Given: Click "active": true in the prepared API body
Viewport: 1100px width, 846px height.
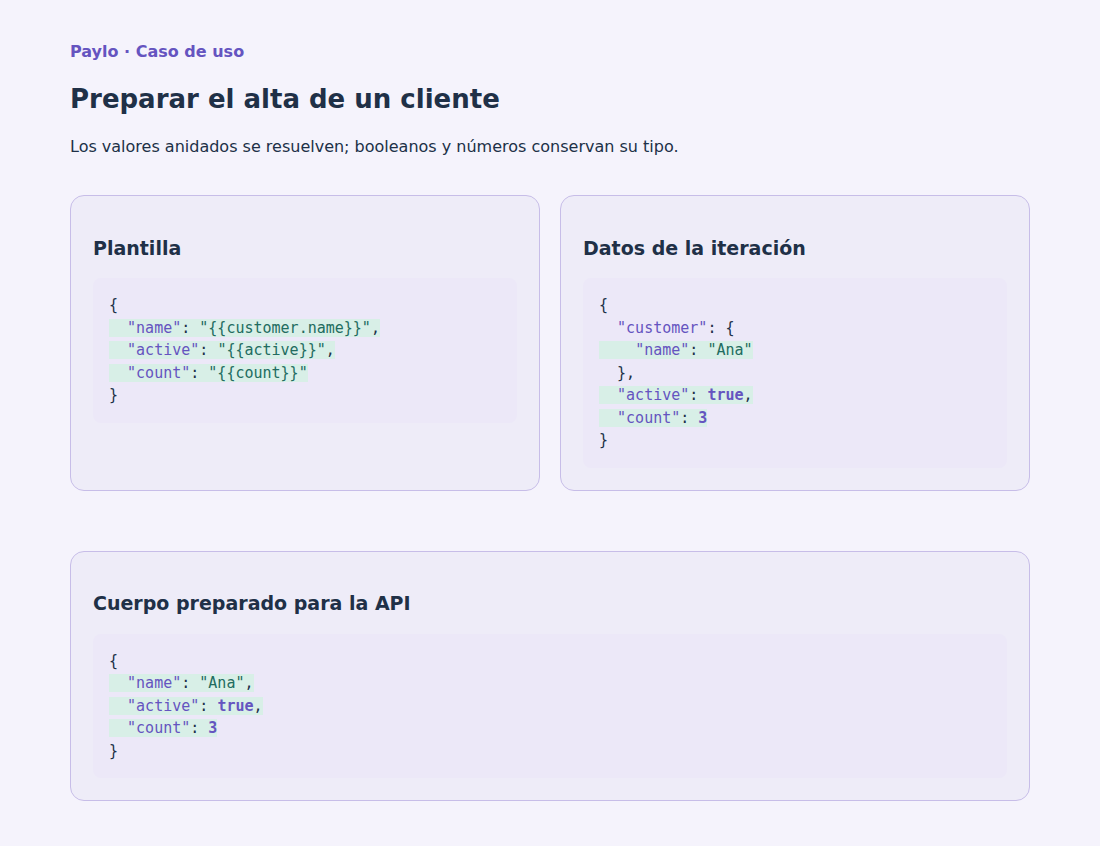Looking at the screenshot, I should [x=186, y=705].
